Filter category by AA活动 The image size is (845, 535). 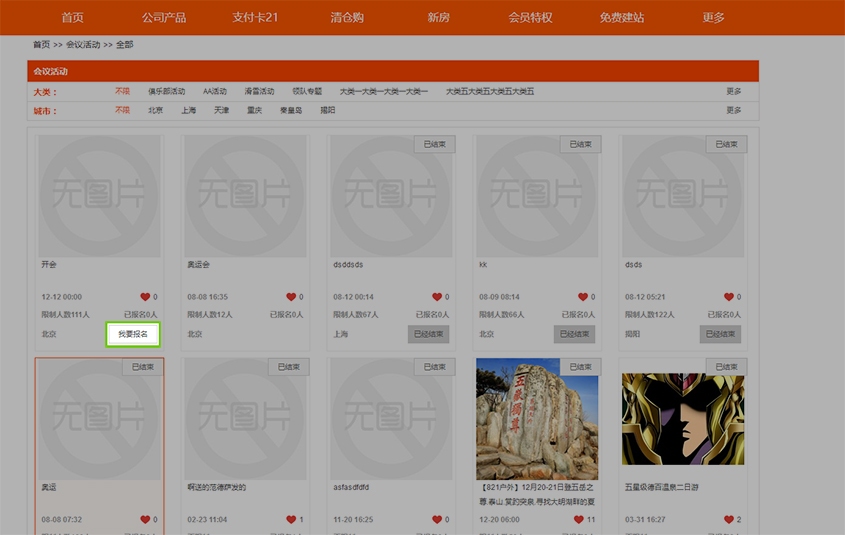coord(214,91)
